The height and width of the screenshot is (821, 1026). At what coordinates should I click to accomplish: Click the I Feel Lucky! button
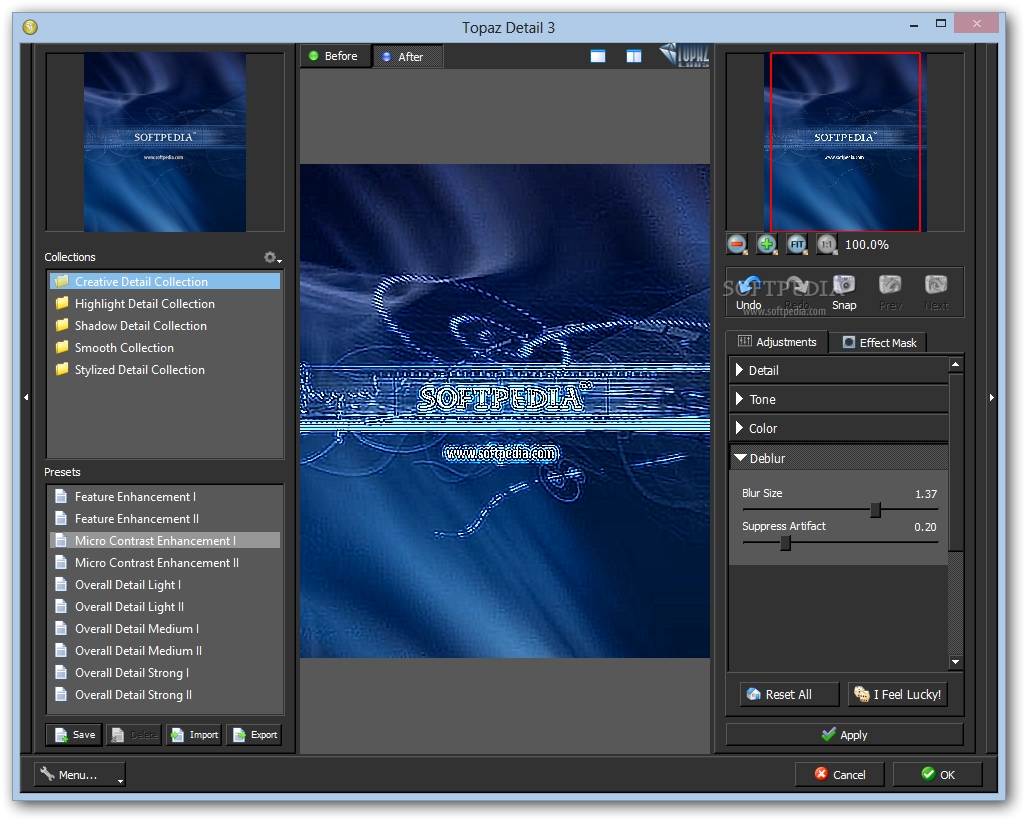(898, 694)
